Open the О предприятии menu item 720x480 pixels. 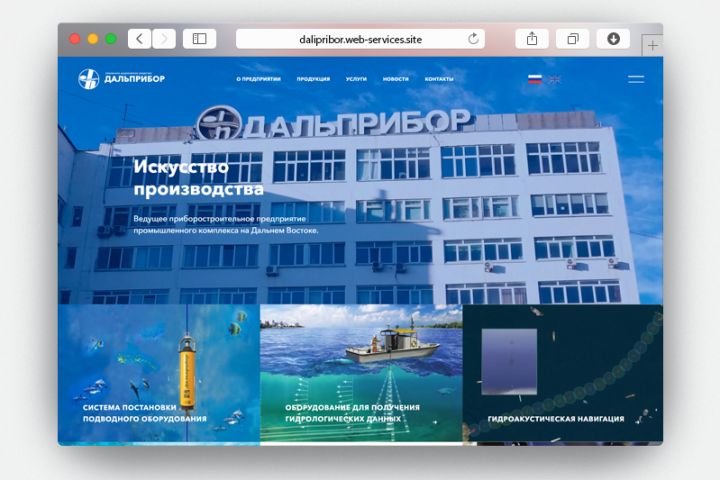pyautogui.click(x=259, y=79)
